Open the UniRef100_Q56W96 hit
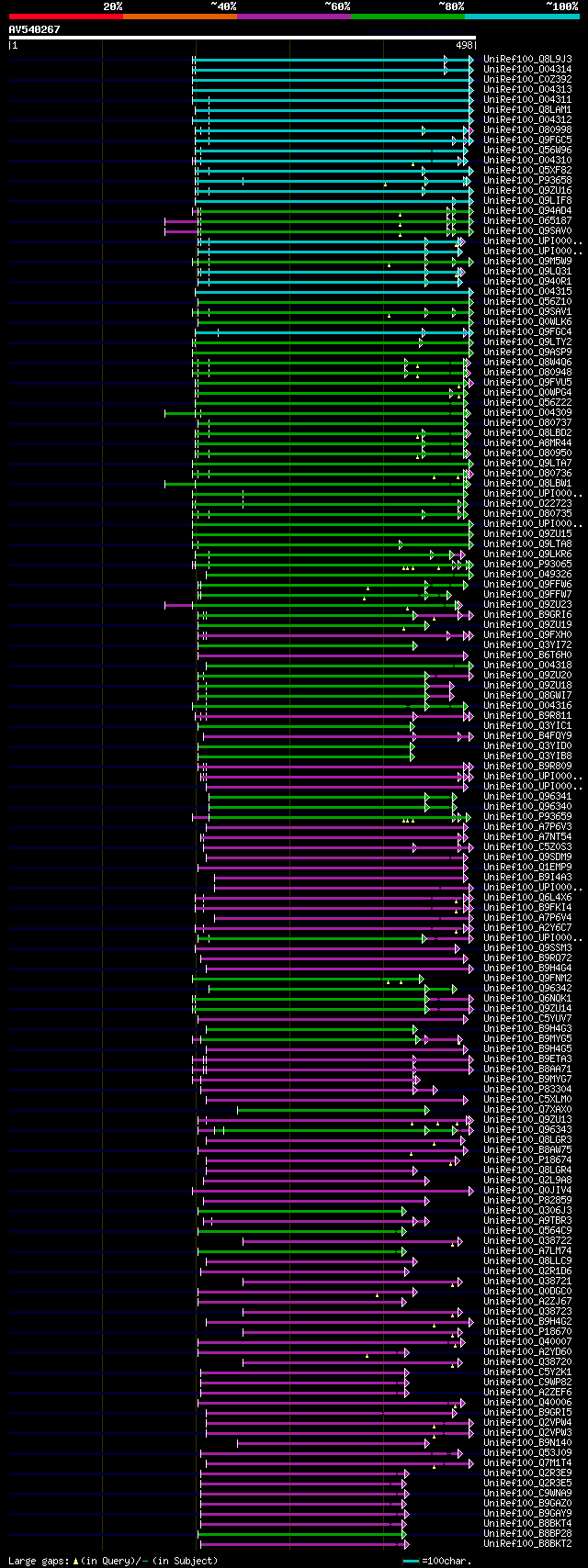Screen dimensions: 588x1568 528,150
